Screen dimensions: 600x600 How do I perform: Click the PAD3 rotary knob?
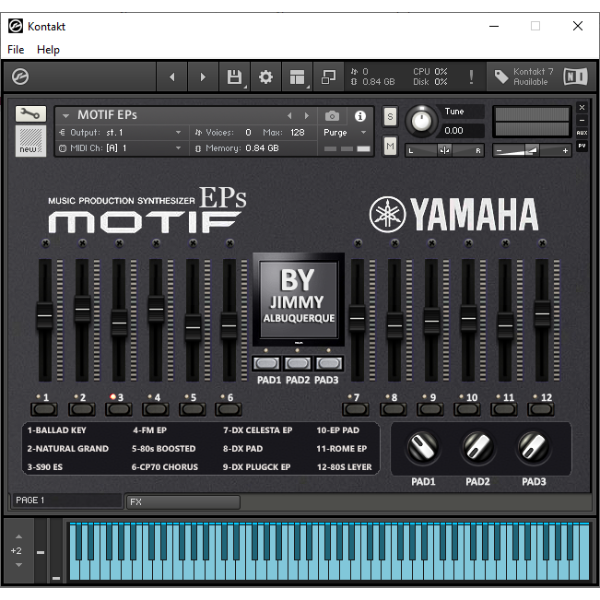533,448
